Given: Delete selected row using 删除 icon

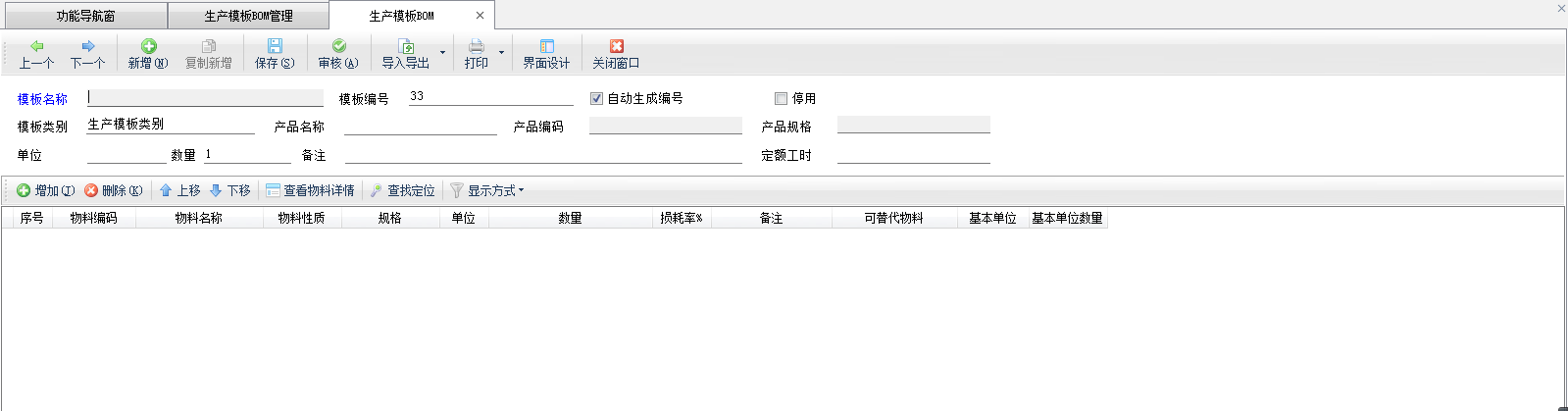Looking at the screenshot, I should [x=91, y=190].
